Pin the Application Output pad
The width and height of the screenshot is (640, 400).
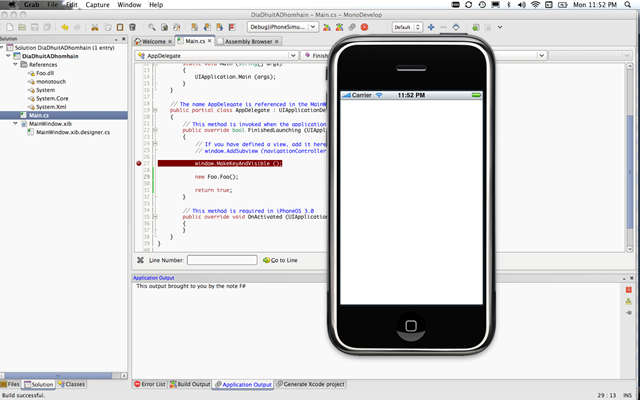[629, 313]
